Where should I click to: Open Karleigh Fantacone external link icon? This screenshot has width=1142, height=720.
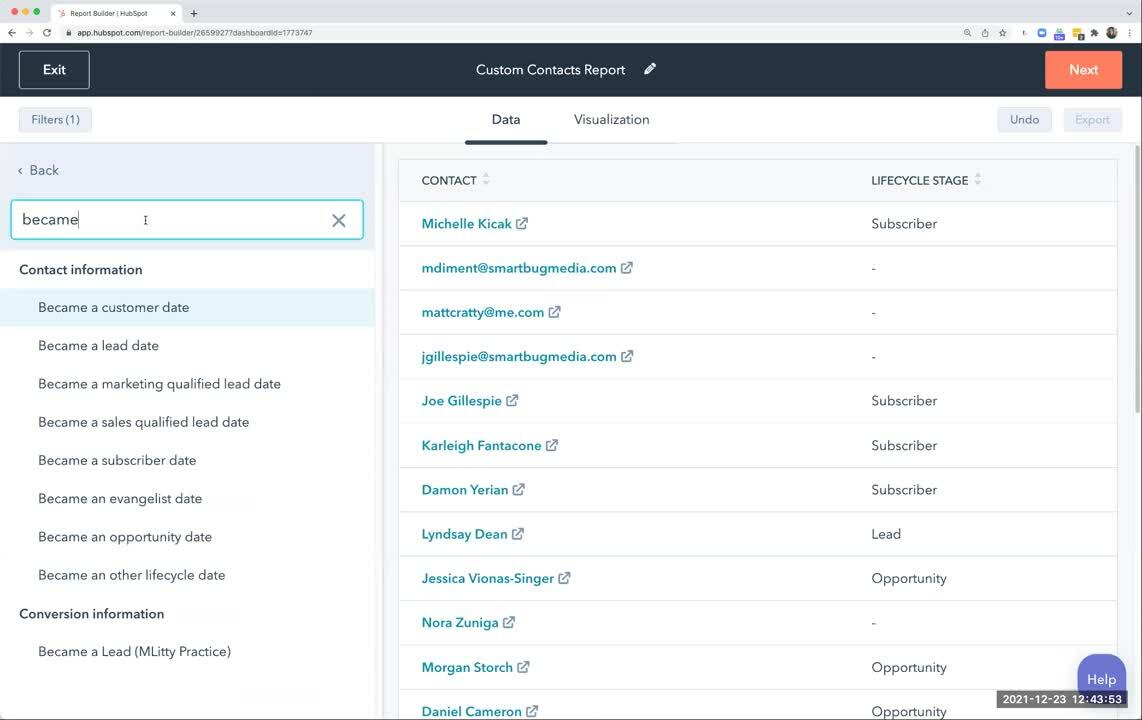tap(552, 445)
